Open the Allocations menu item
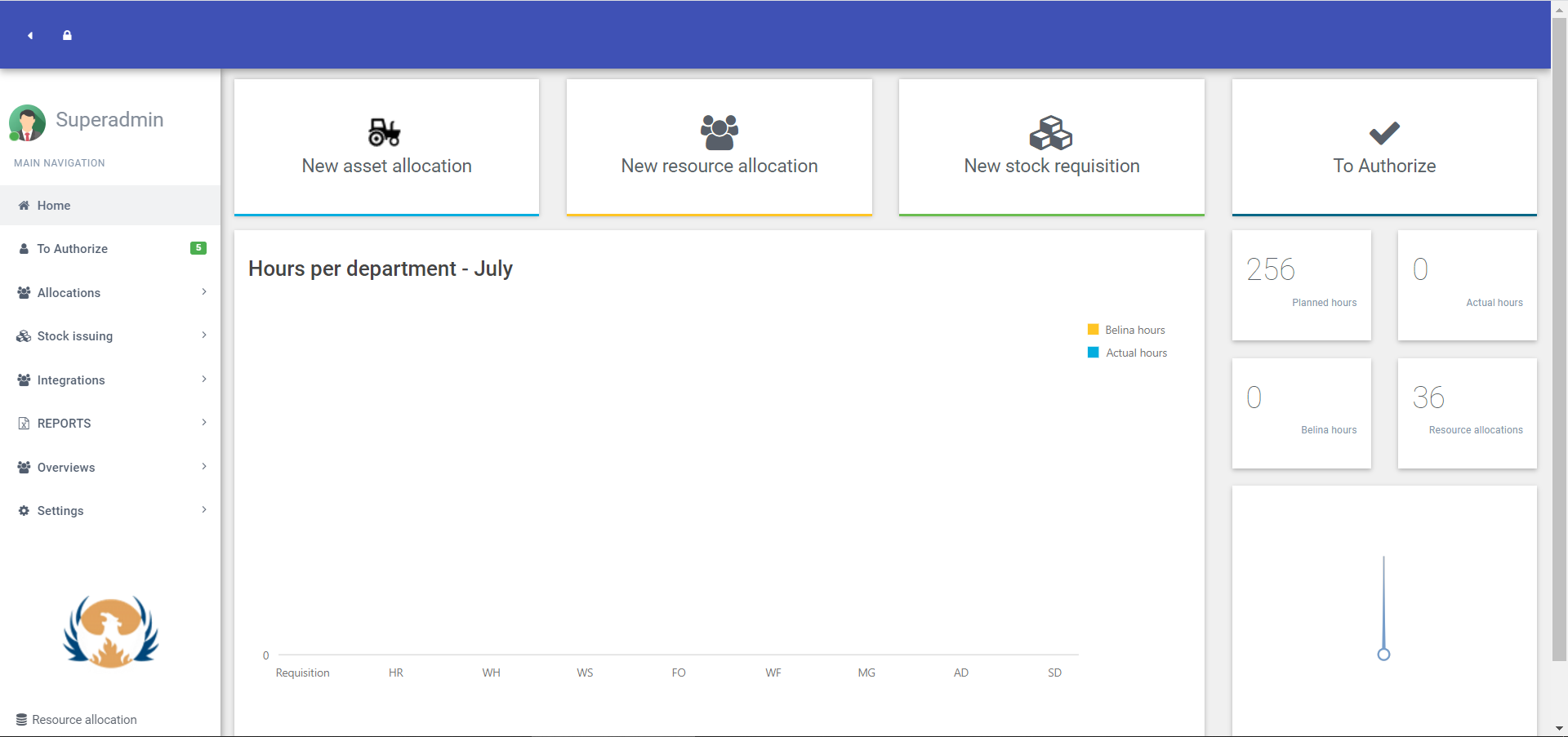The width and height of the screenshot is (1568, 737). pyautogui.click(x=110, y=292)
